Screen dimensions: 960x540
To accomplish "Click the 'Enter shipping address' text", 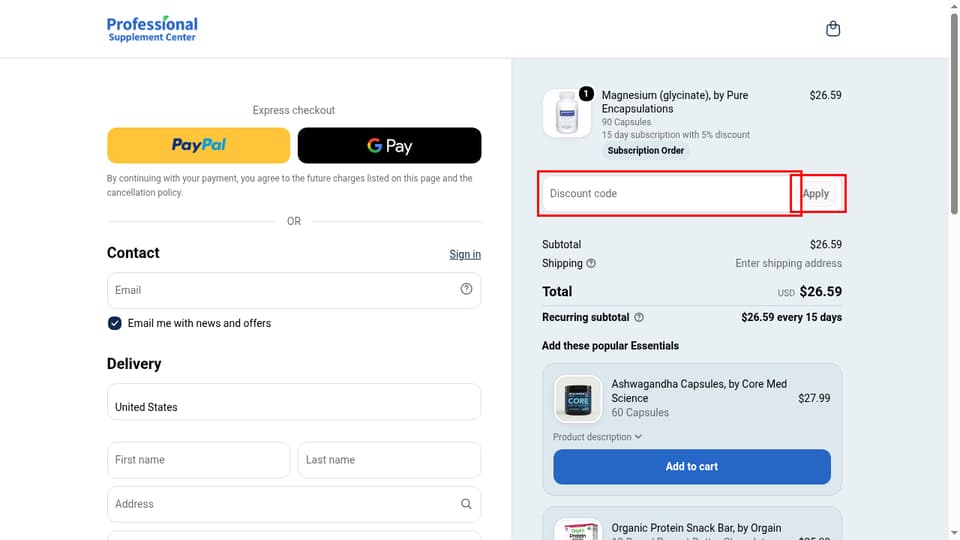I will click(788, 263).
